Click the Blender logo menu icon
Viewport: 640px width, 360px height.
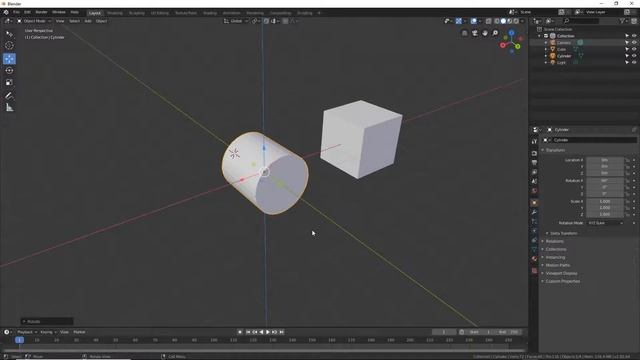tap(6, 12)
